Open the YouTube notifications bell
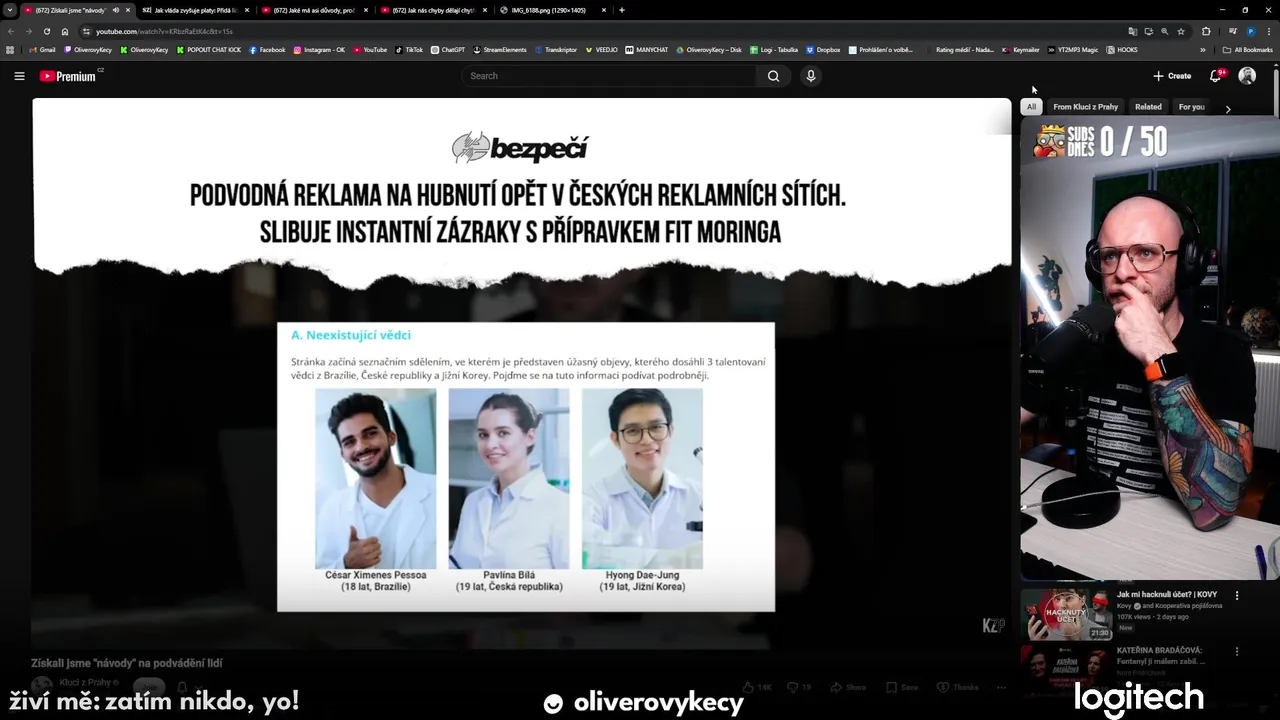The image size is (1280, 720). [x=1216, y=76]
